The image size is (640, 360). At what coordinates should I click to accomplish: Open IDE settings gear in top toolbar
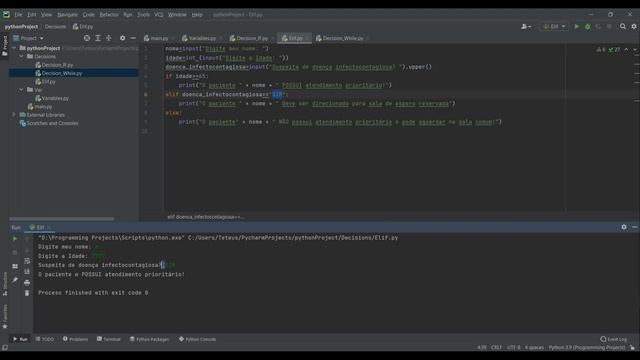point(633,27)
